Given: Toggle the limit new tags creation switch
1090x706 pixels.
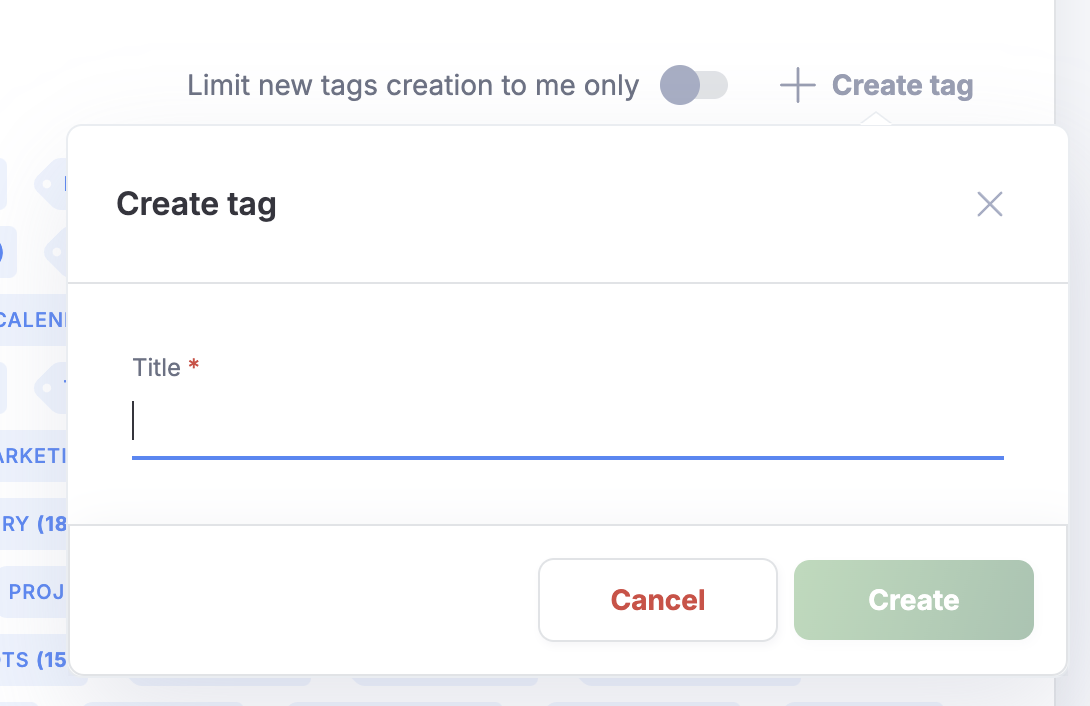Looking at the screenshot, I should [693, 85].
